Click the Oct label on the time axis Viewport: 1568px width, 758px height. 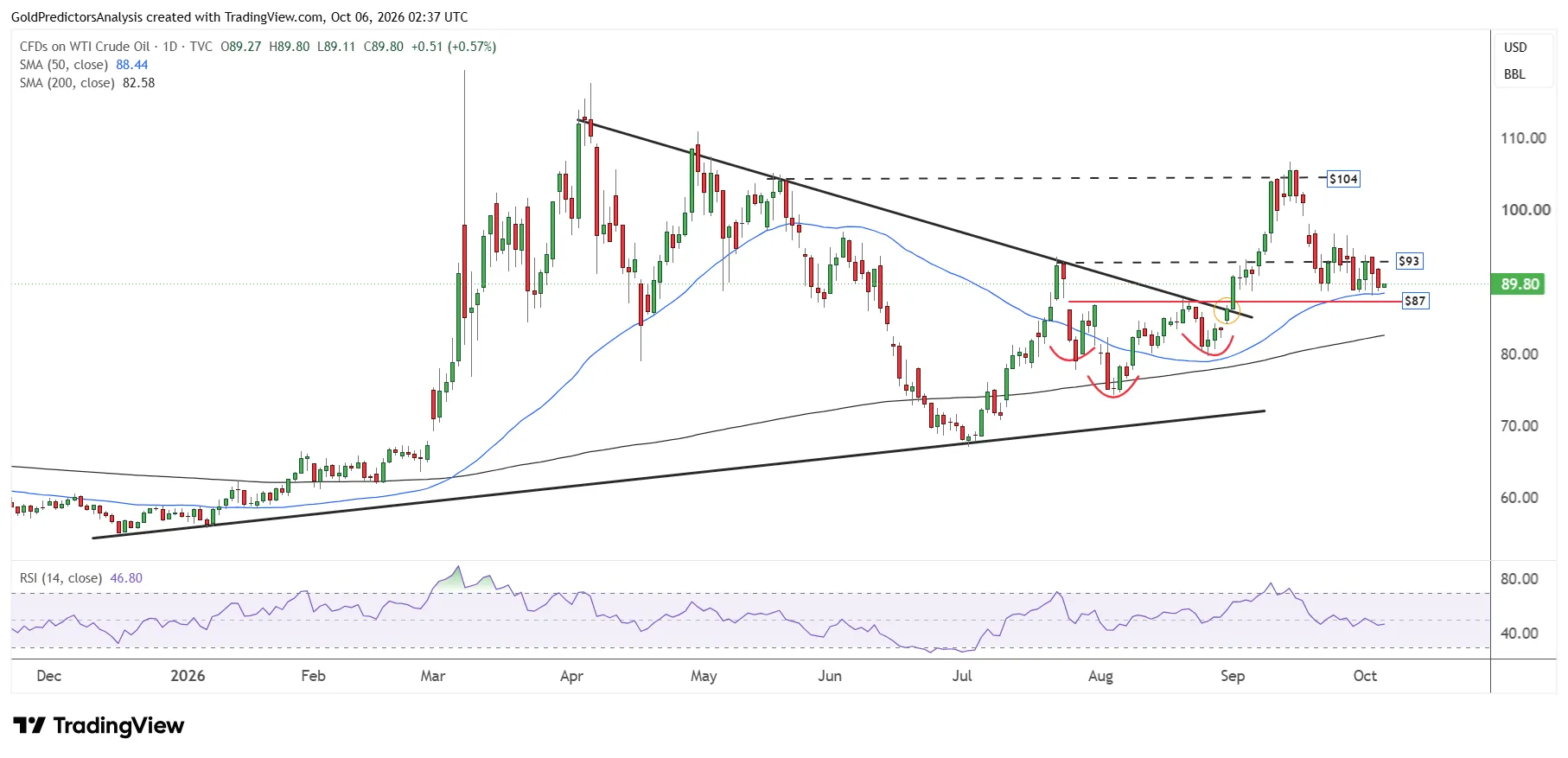[x=1365, y=676]
